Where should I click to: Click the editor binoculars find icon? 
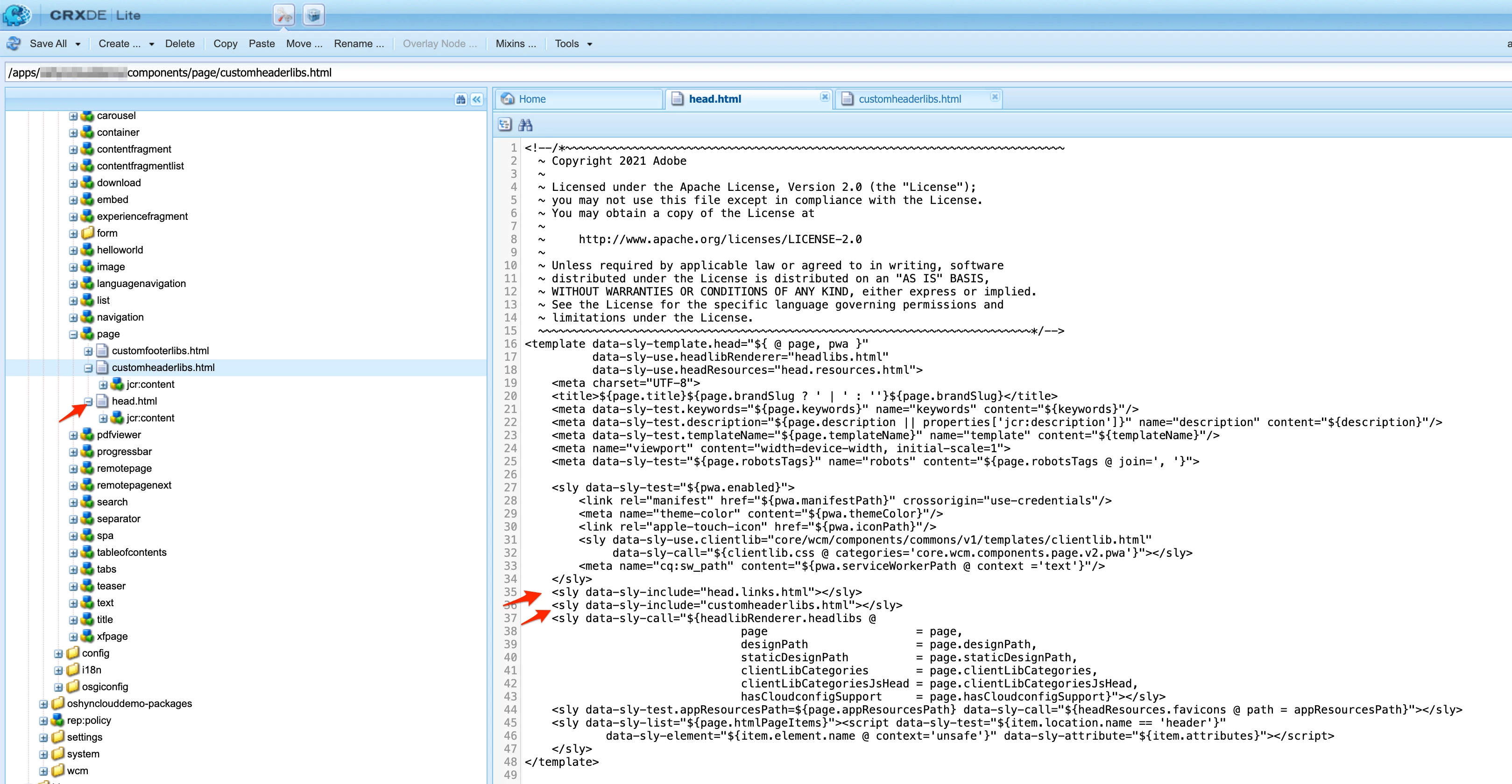click(525, 125)
